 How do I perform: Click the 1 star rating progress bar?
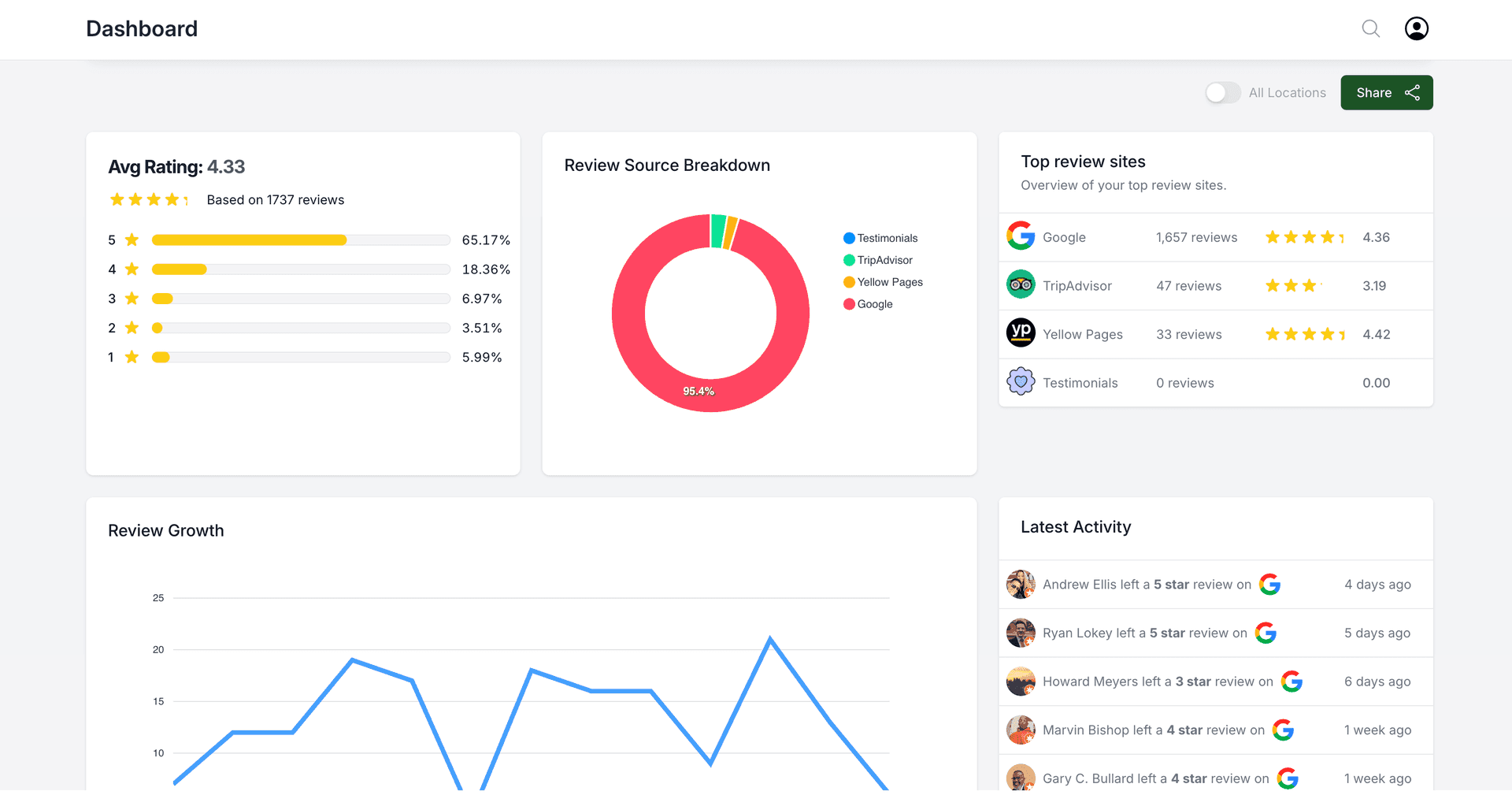(301, 357)
